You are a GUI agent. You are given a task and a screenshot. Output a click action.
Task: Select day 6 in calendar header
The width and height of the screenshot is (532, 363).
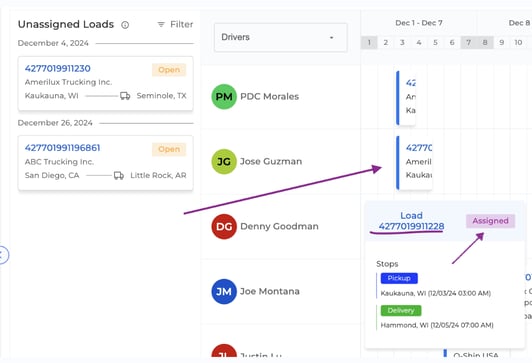452,43
